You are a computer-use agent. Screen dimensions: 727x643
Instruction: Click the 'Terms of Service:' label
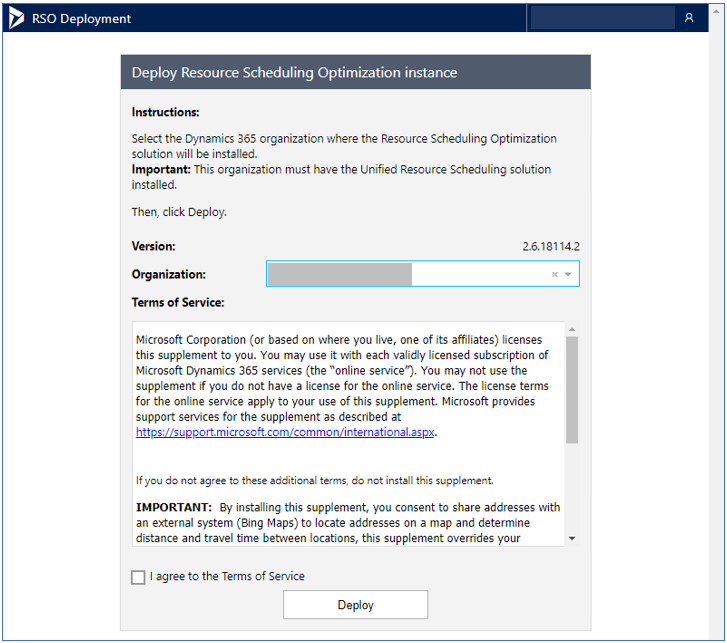178,302
